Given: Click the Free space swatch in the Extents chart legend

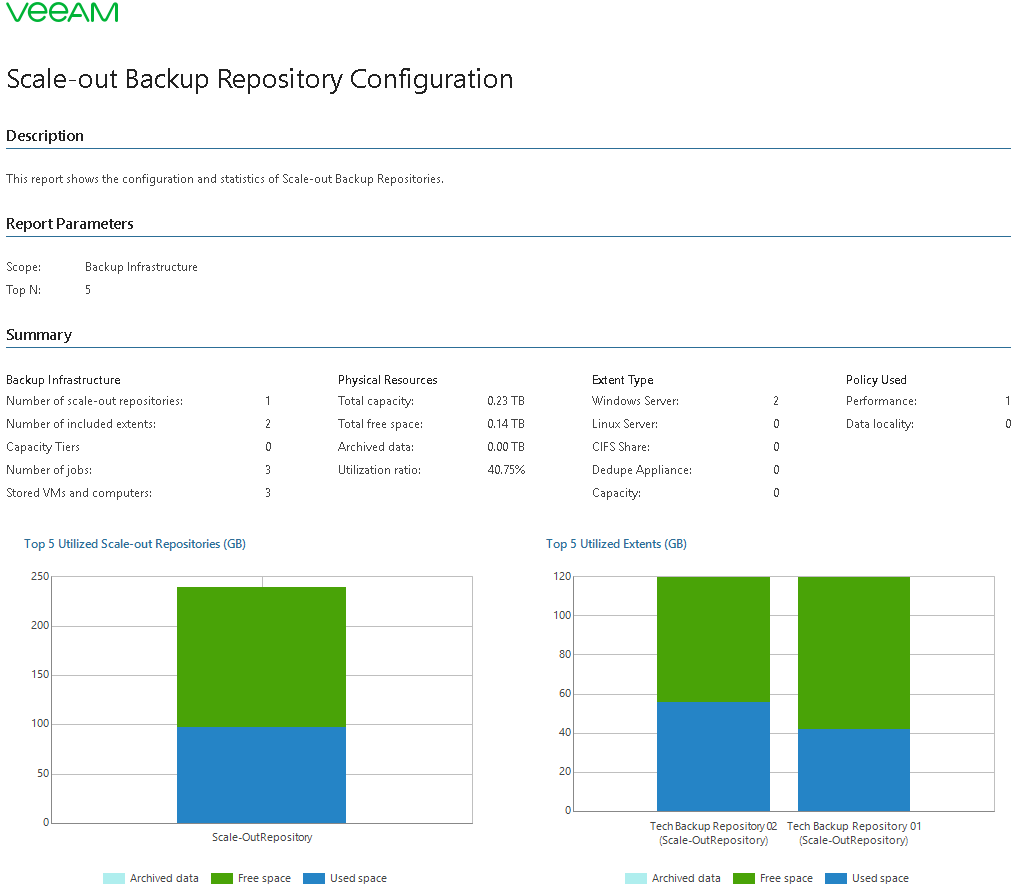Looking at the screenshot, I should coord(744,878).
